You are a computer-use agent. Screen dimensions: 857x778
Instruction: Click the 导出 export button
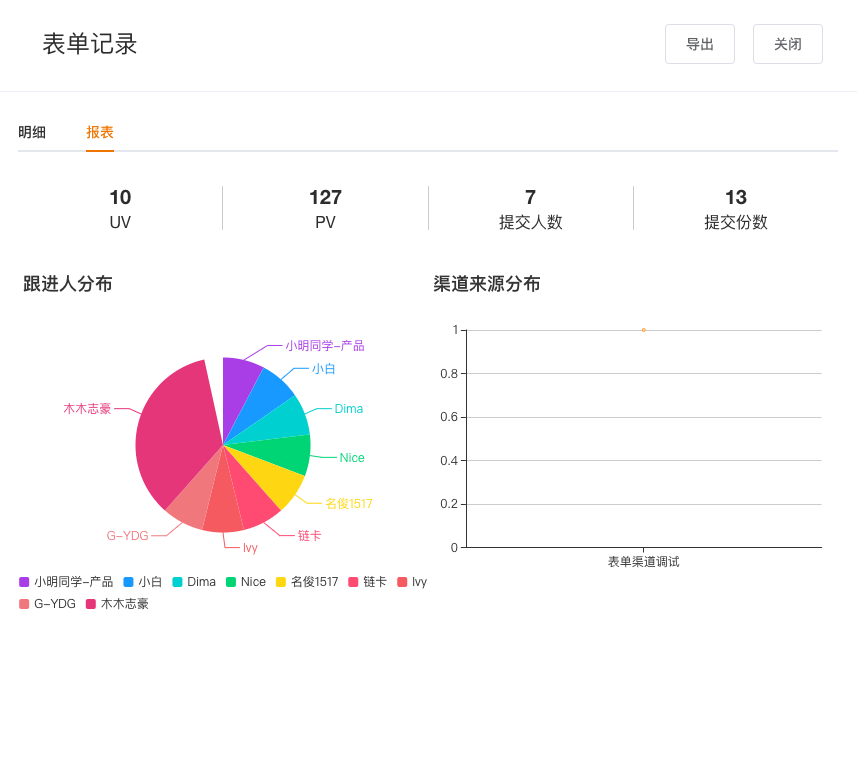click(x=699, y=44)
